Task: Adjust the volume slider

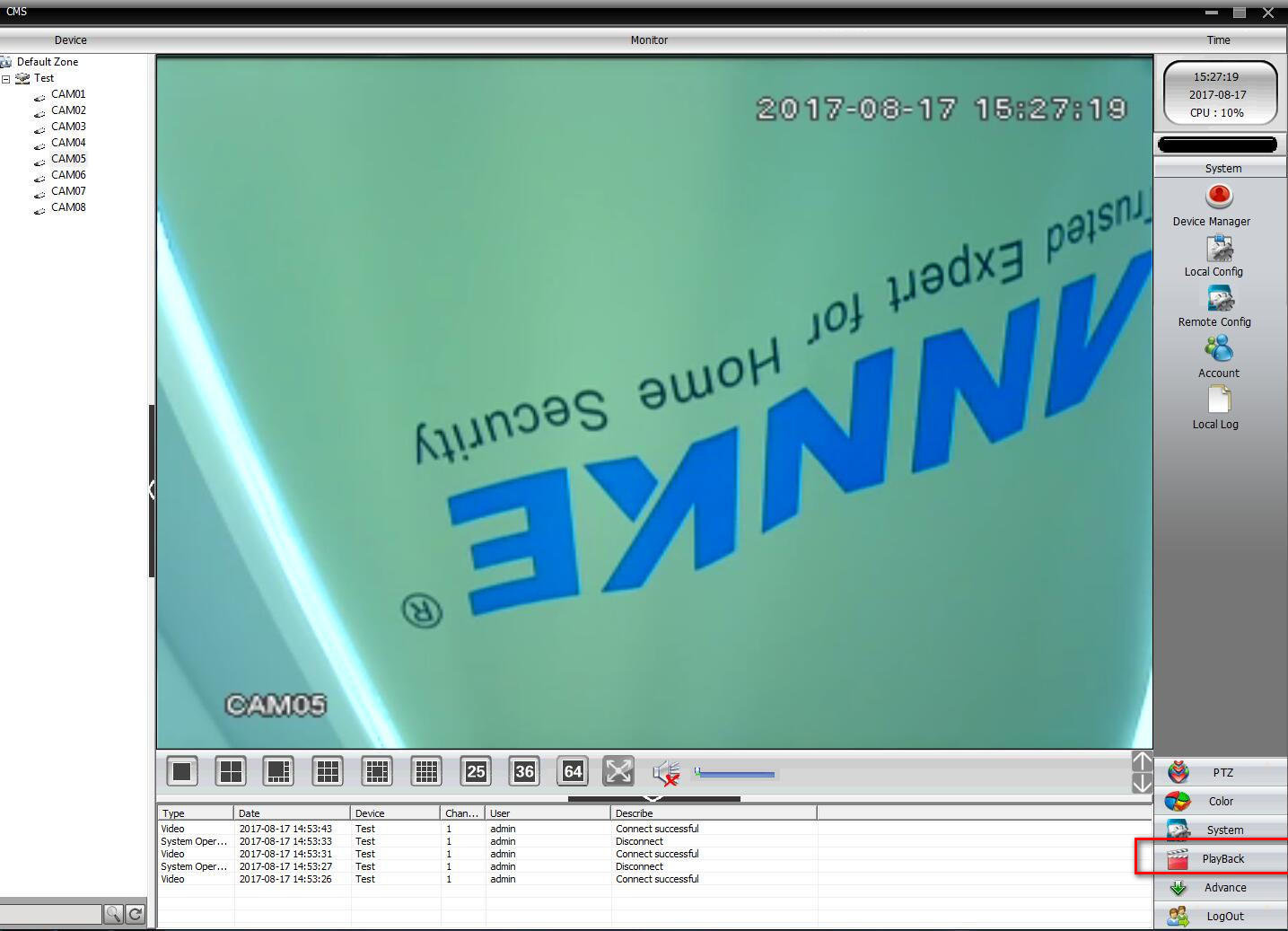Action: pos(734,773)
